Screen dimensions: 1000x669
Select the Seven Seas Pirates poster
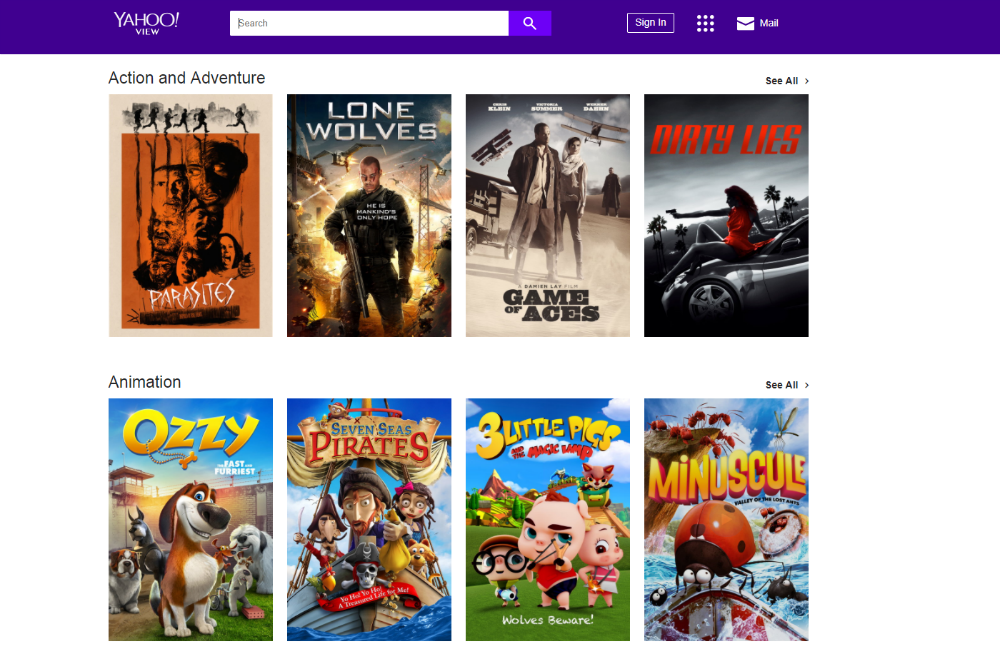(369, 519)
